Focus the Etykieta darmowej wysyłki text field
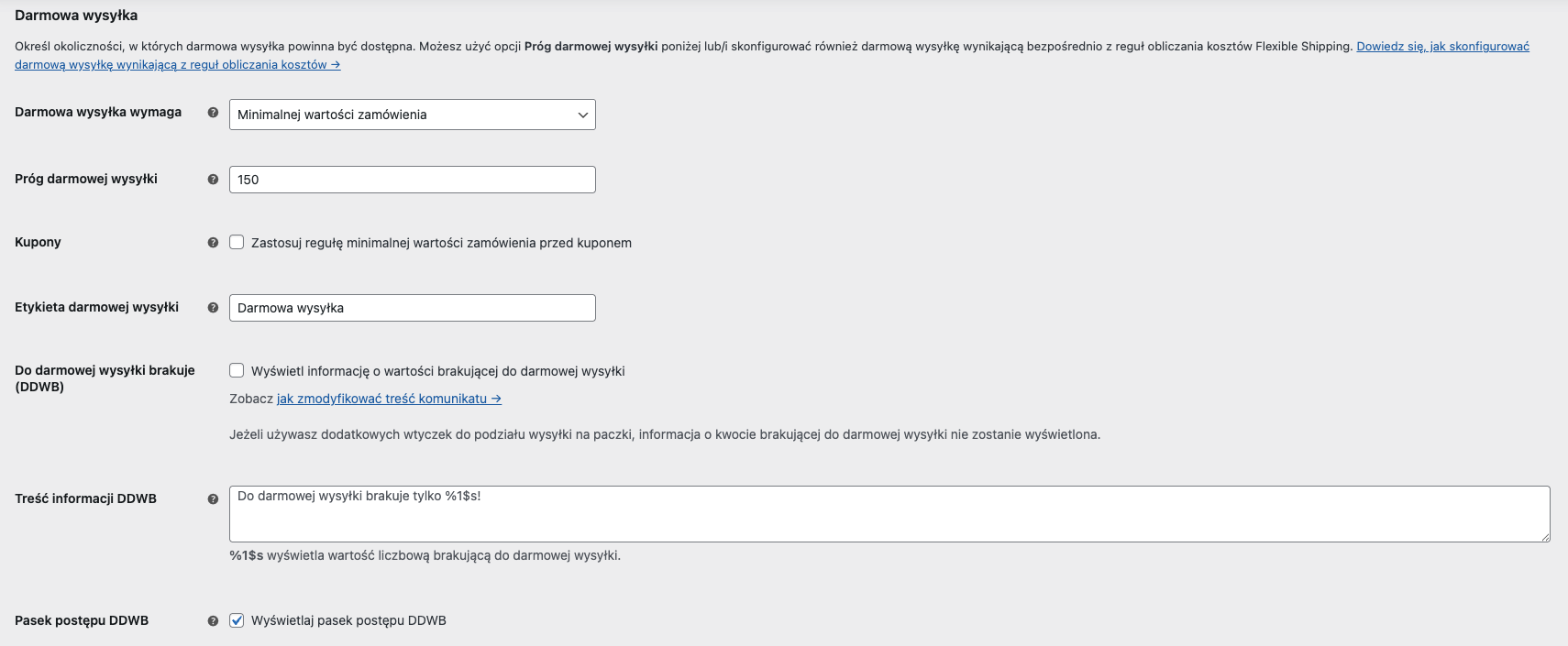This screenshot has width=1568, height=646. [x=412, y=308]
